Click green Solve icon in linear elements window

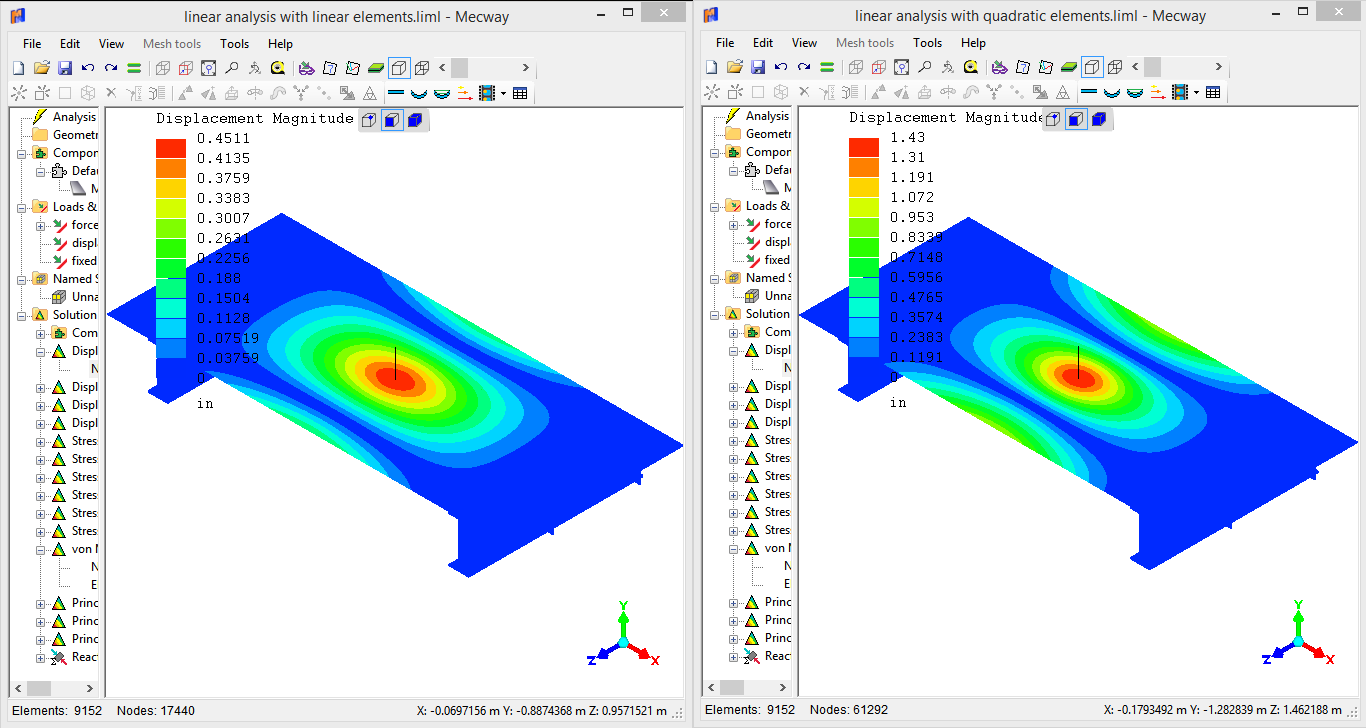click(x=134, y=68)
